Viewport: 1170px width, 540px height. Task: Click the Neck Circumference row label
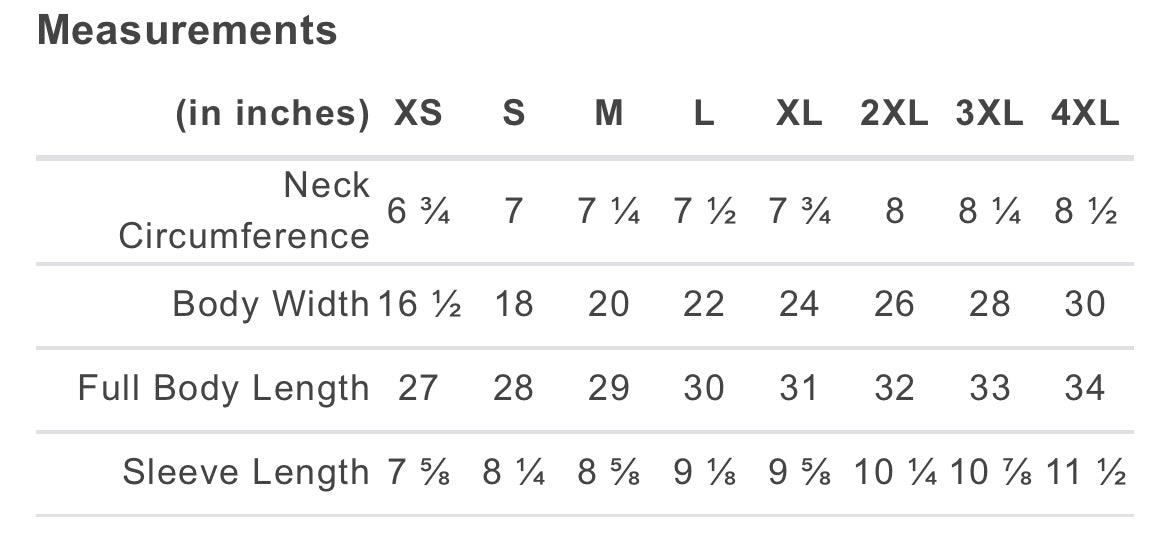click(245, 211)
